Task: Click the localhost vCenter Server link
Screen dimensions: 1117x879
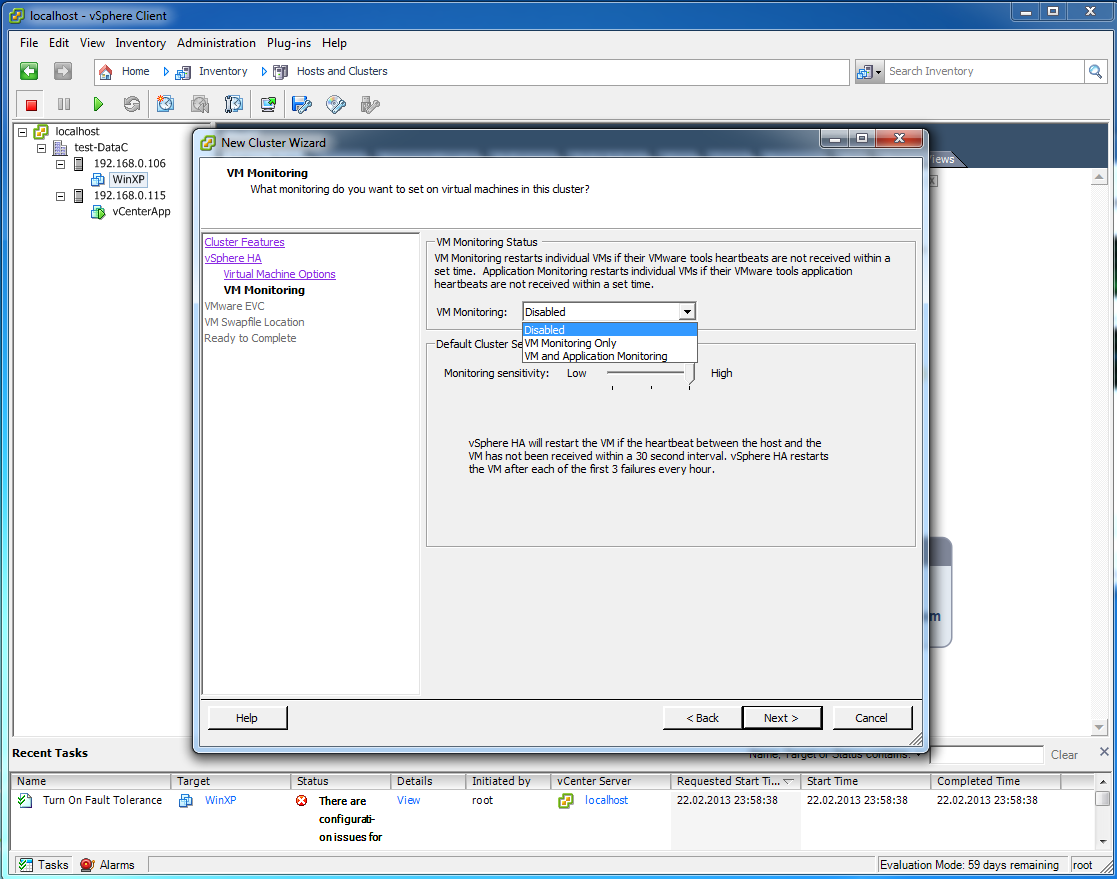Action: pos(607,800)
